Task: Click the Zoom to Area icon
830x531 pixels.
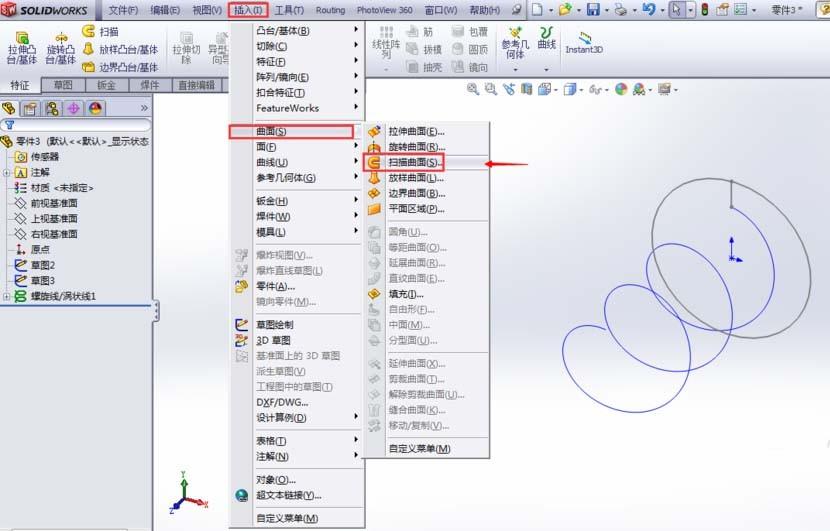Action: tap(491, 89)
